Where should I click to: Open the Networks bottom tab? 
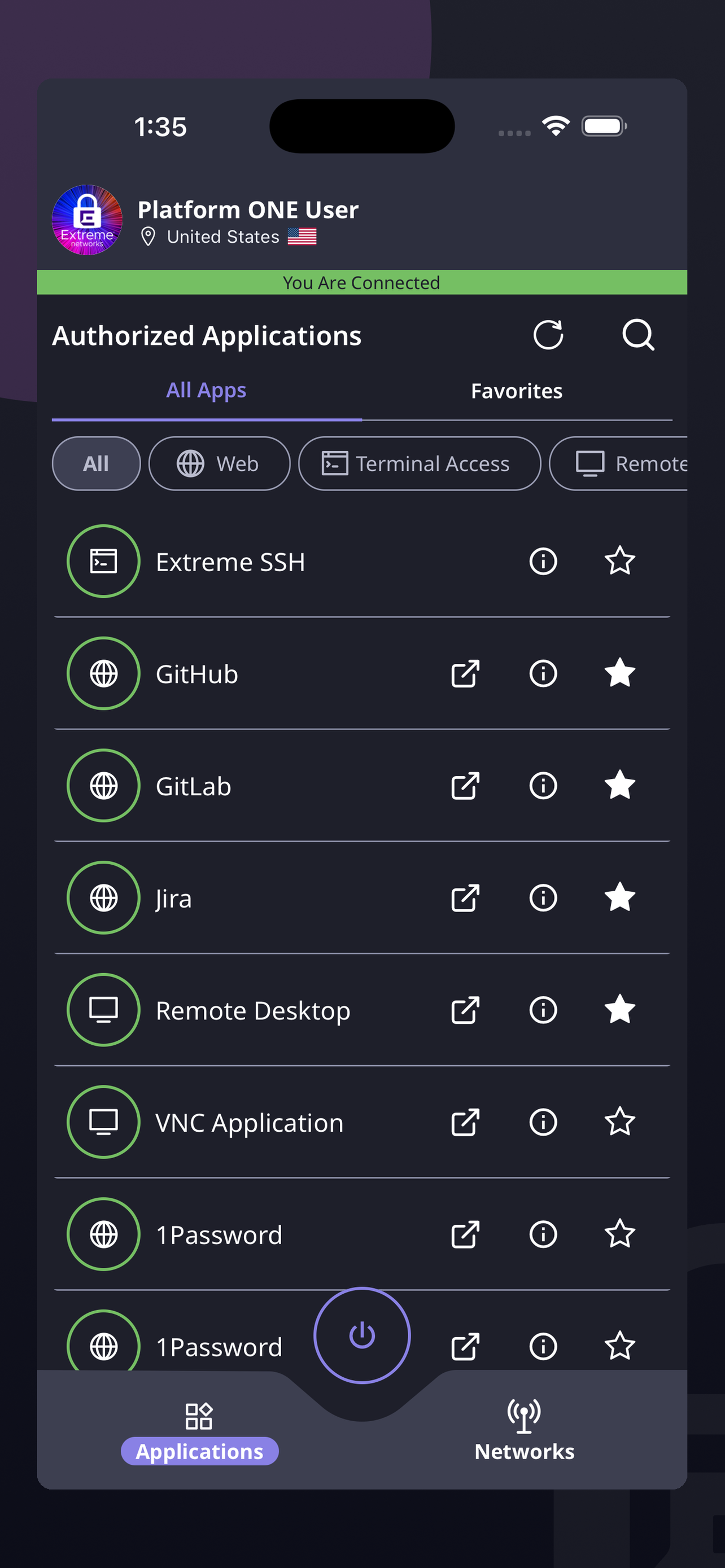coord(524,1430)
